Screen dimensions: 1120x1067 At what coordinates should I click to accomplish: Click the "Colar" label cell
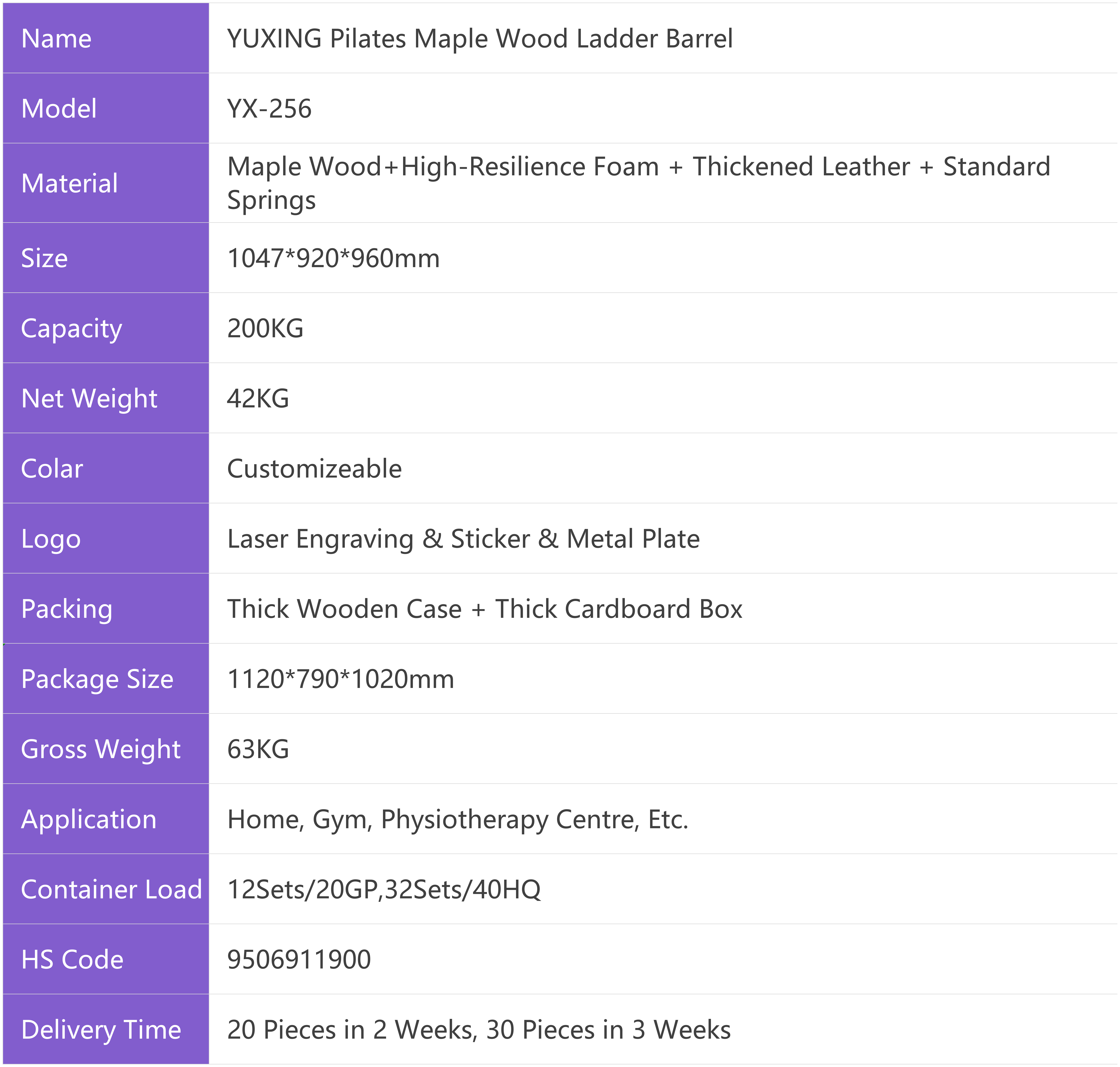(x=106, y=468)
